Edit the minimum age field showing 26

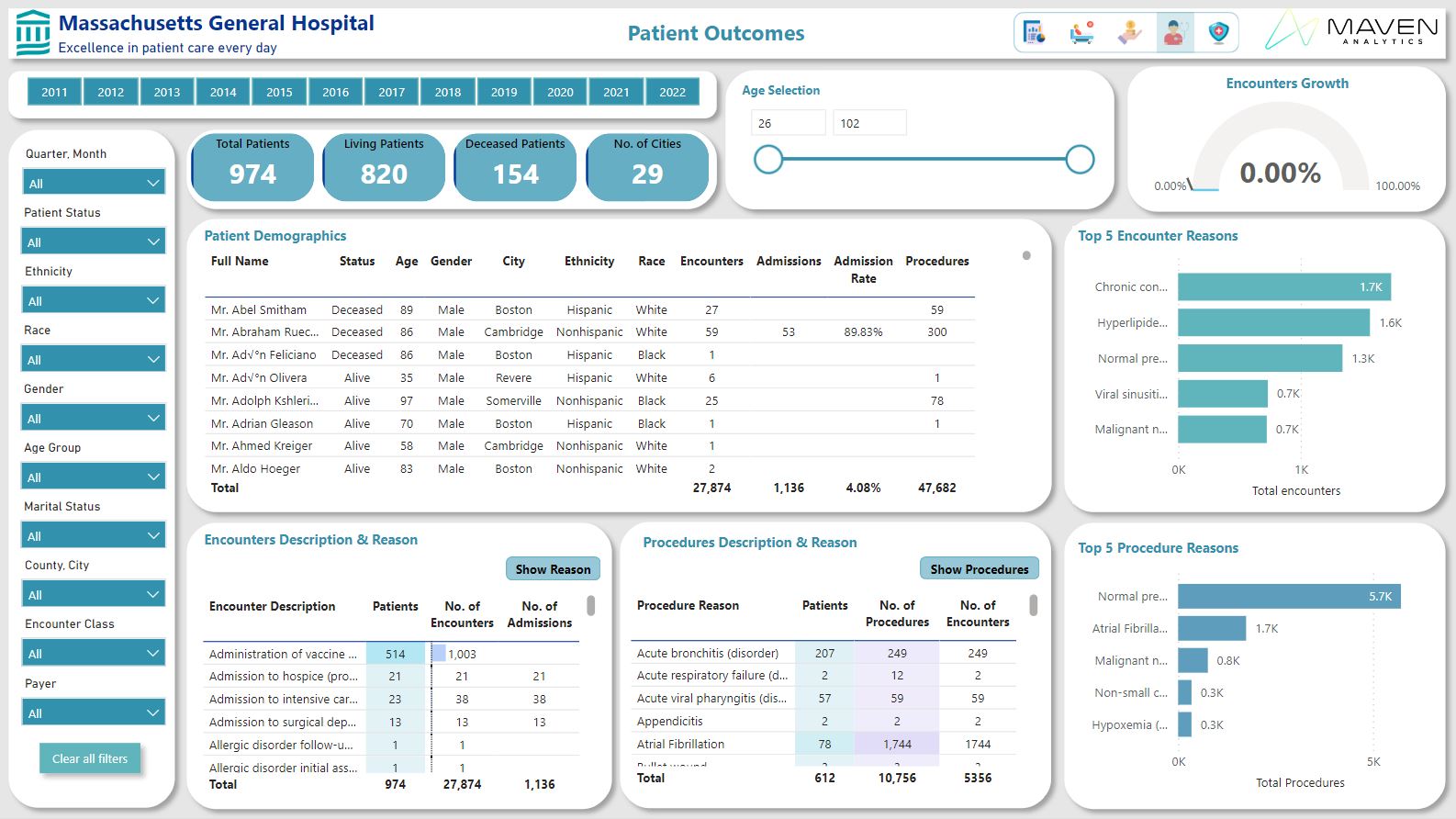point(788,123)
